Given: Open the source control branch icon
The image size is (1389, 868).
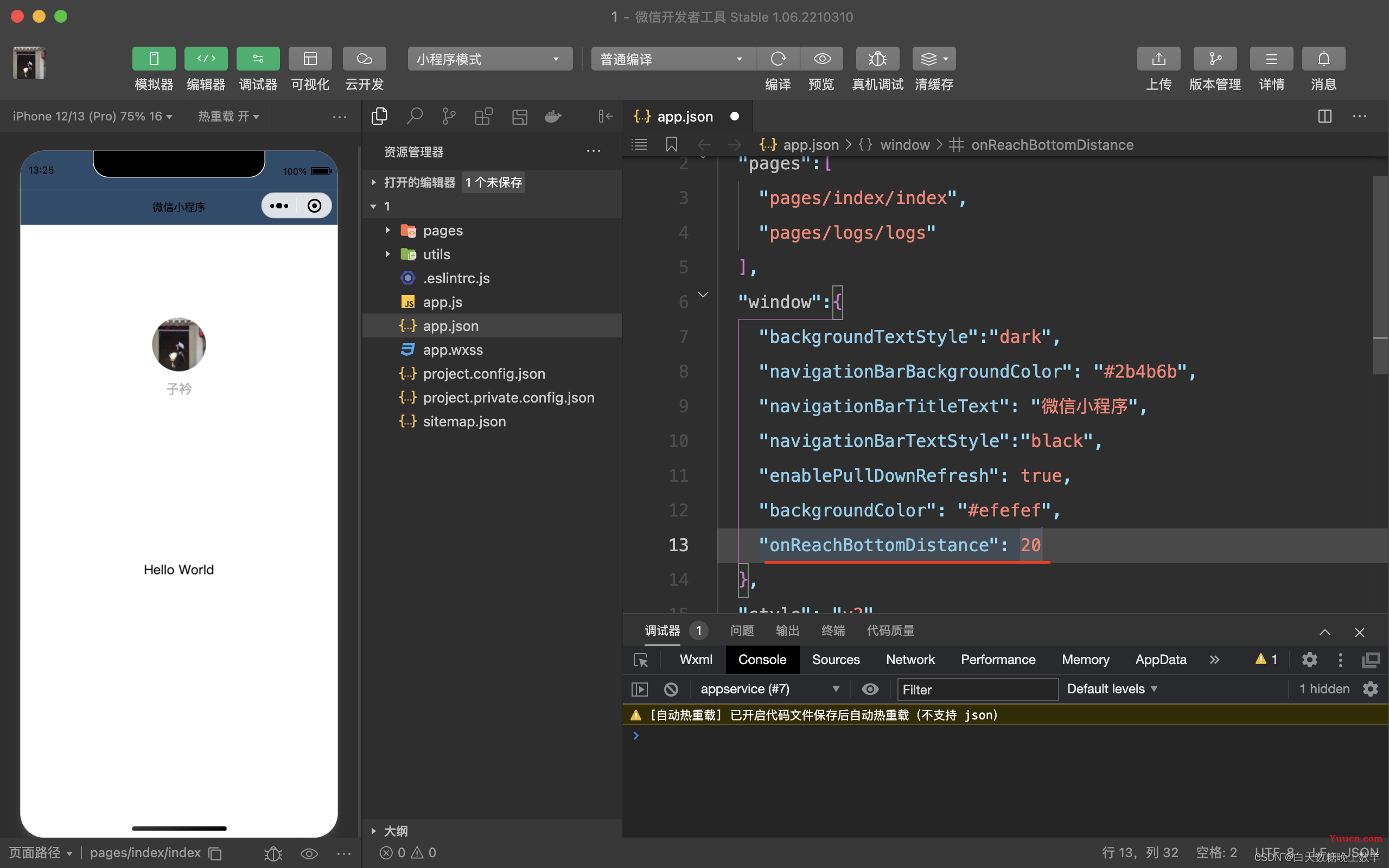Looking at the screenshot, I should pos(449,117).
